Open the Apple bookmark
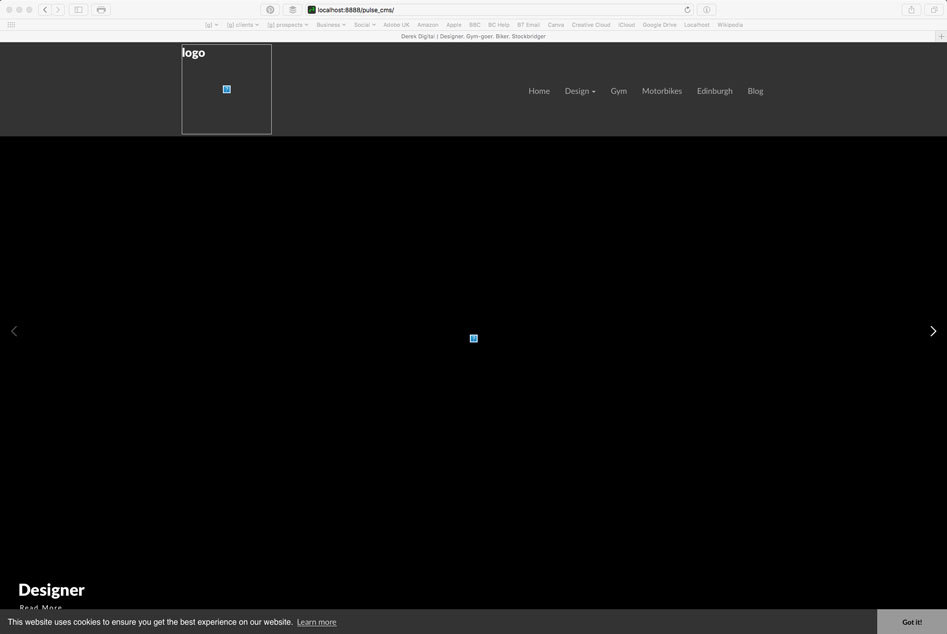The width and height of the screenshot is (947, 634). click(x=454, y=25)
